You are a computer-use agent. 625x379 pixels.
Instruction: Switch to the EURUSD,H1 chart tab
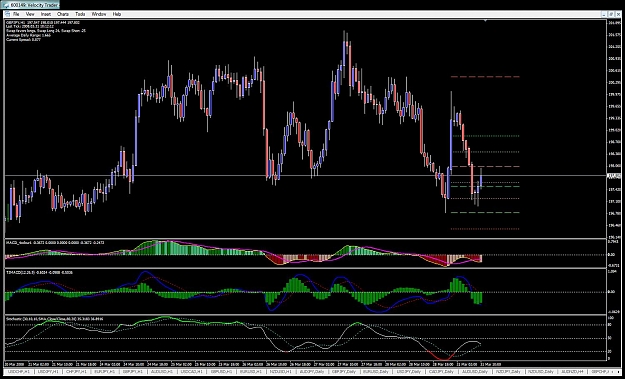[251, 371]
